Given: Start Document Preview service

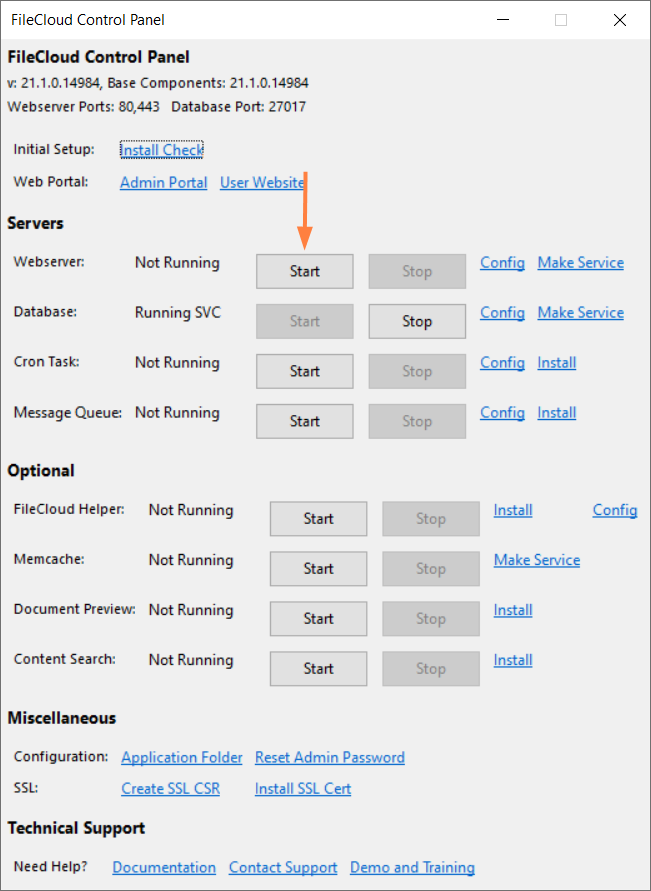Looking at the screenshot, I should tap(318, 618).
